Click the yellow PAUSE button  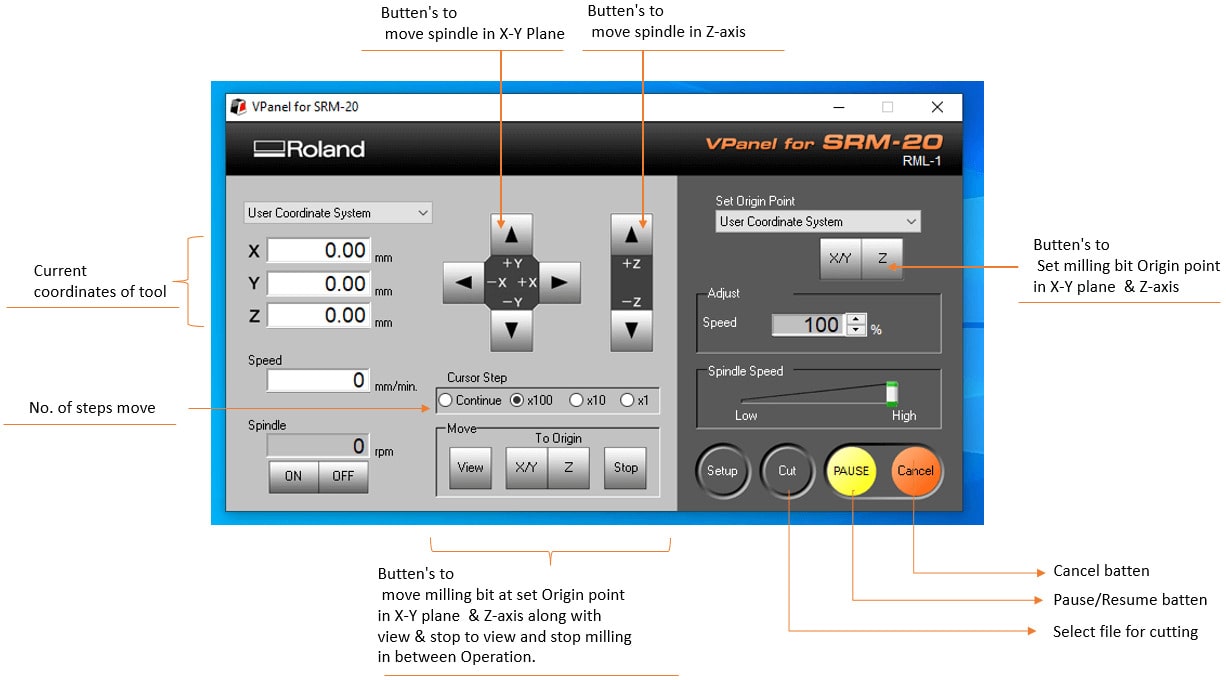851,471
